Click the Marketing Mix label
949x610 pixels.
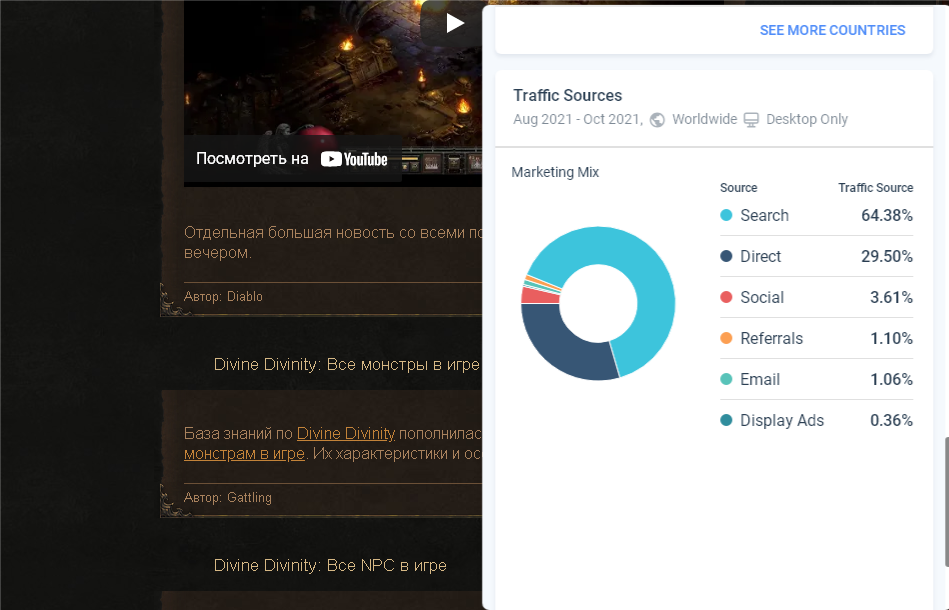[x=555, y=172]
